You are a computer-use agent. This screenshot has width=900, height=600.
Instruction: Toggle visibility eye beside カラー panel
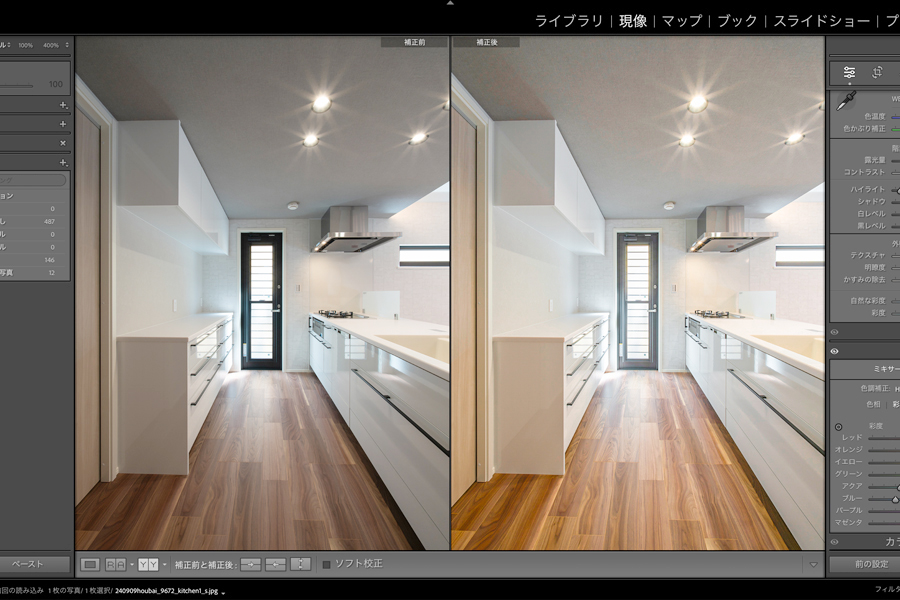pos(835,541)
